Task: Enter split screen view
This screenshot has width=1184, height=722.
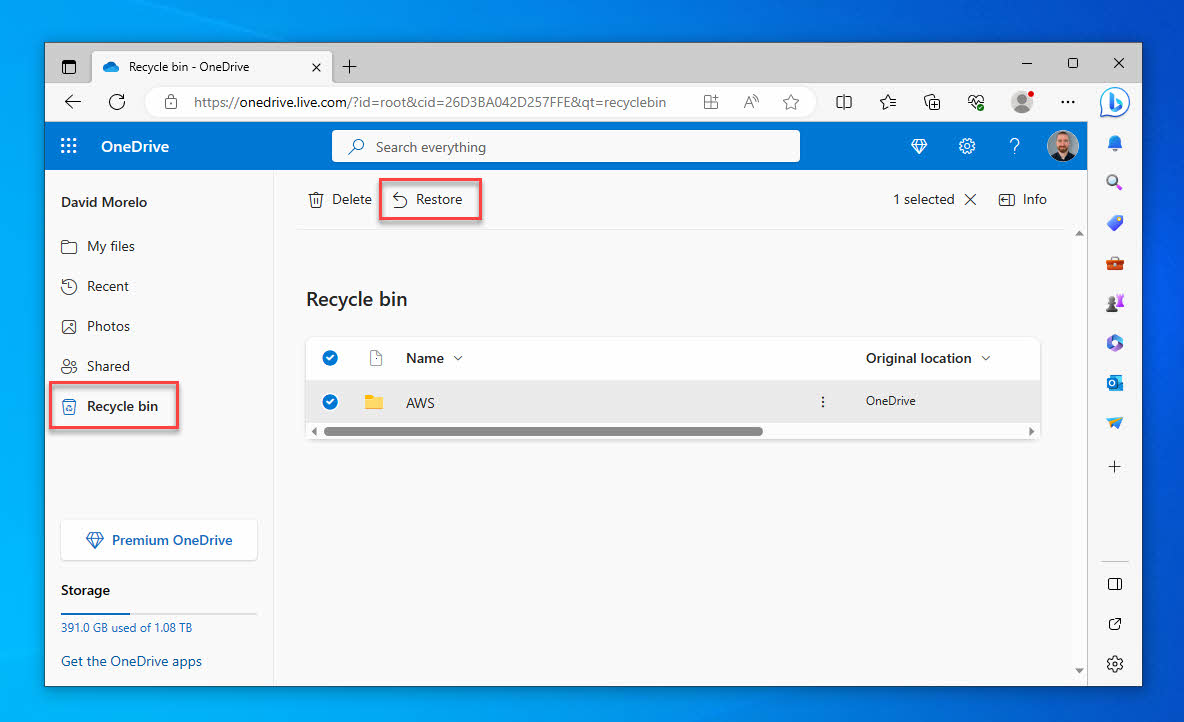Action: [x=843, y=102]
